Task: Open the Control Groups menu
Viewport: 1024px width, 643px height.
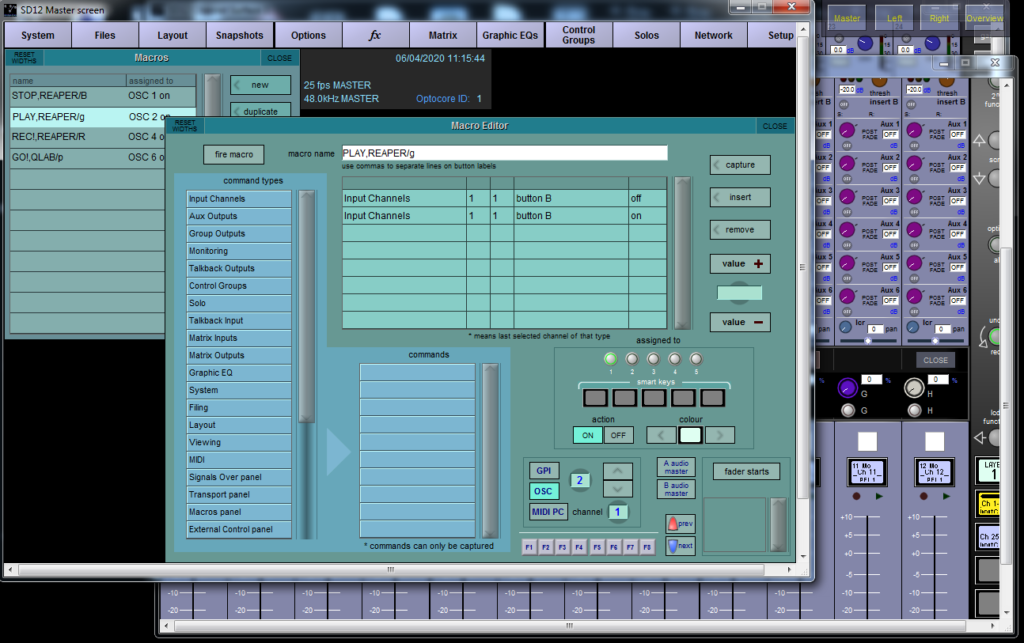Action: point(579,35)
